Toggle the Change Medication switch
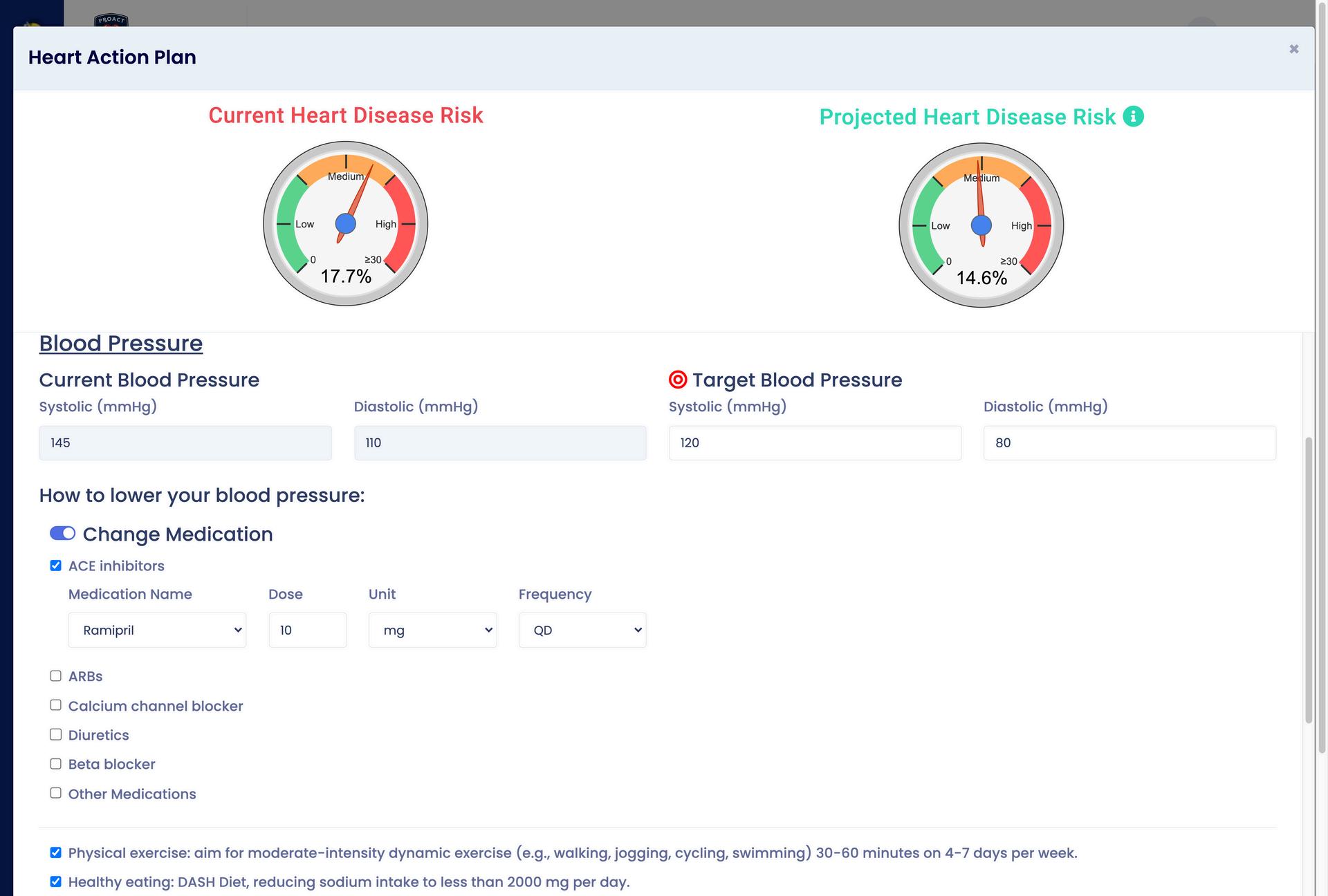 [x=62, y=533]
